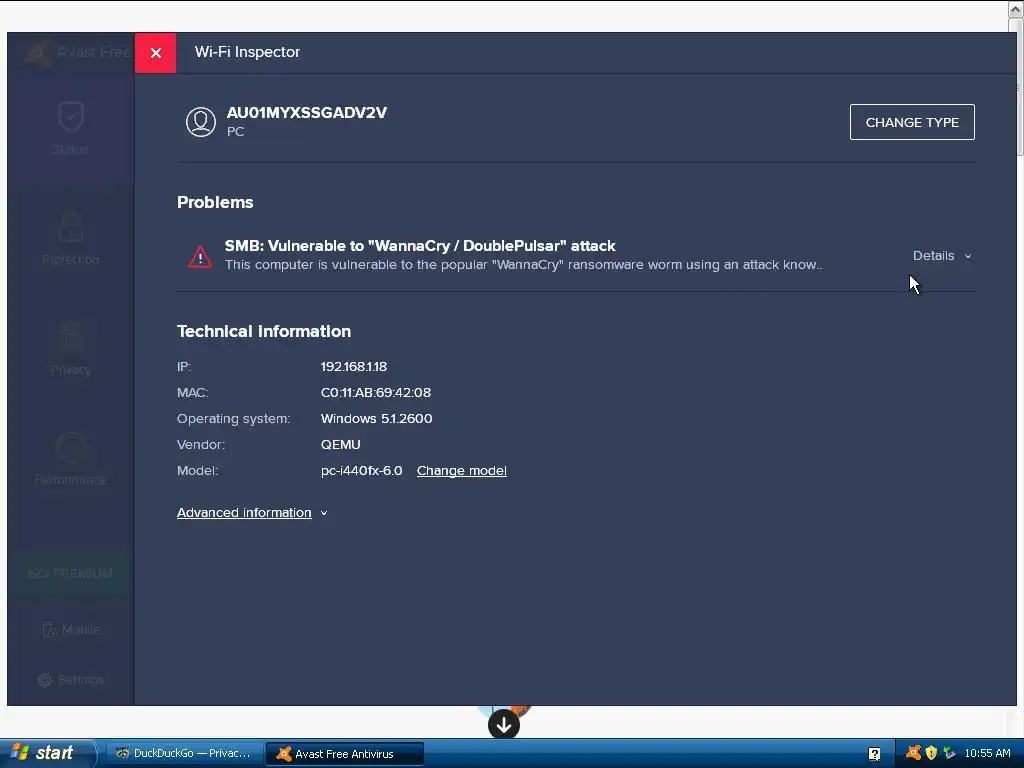Open Status in the dimmed Avast sidebar
The height and width of the screenshot is (768, 1024).
[x=71, y=128]
